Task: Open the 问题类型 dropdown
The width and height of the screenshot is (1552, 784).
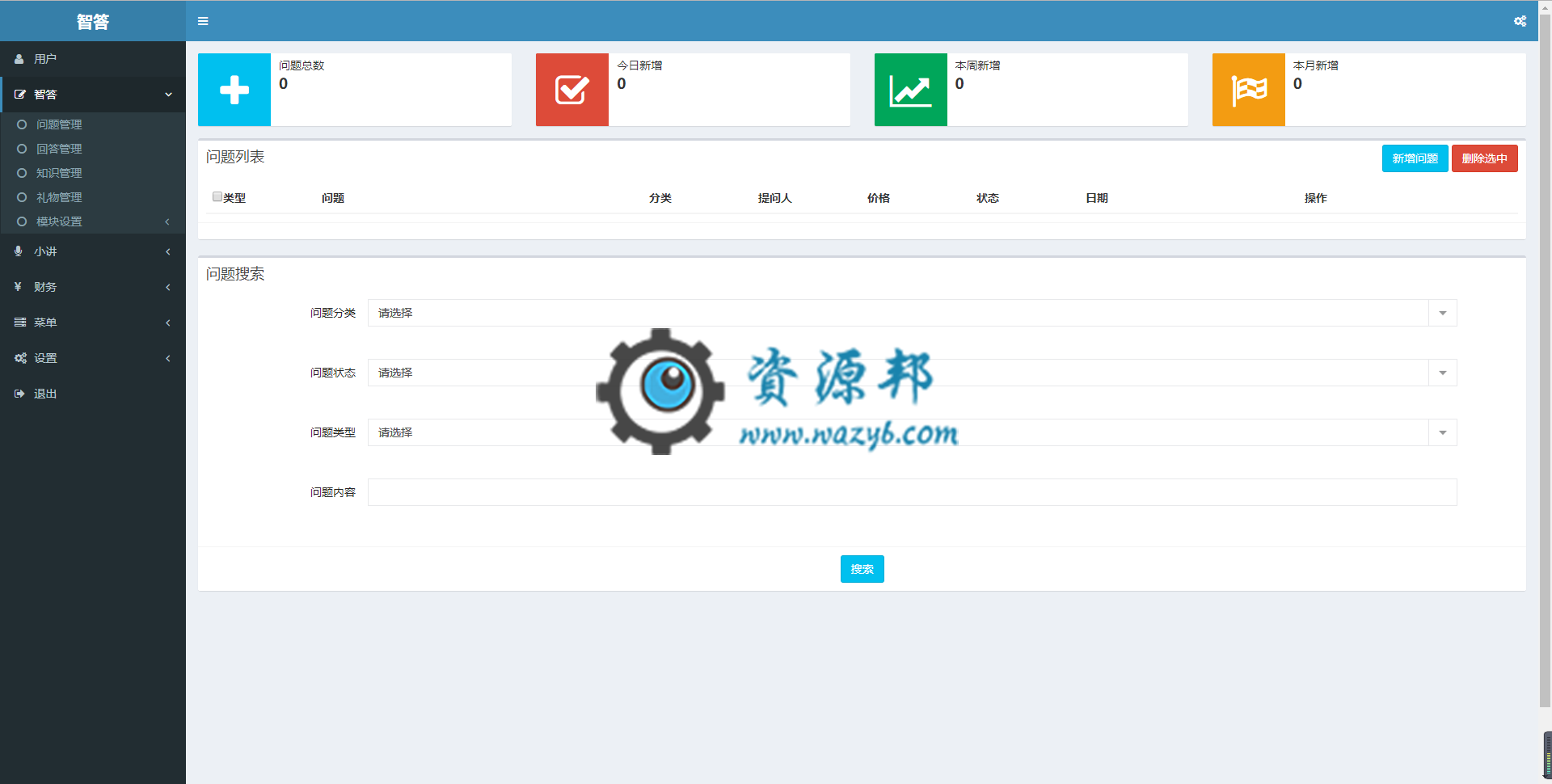Action: pyautogui.click(x=912, y=432)
